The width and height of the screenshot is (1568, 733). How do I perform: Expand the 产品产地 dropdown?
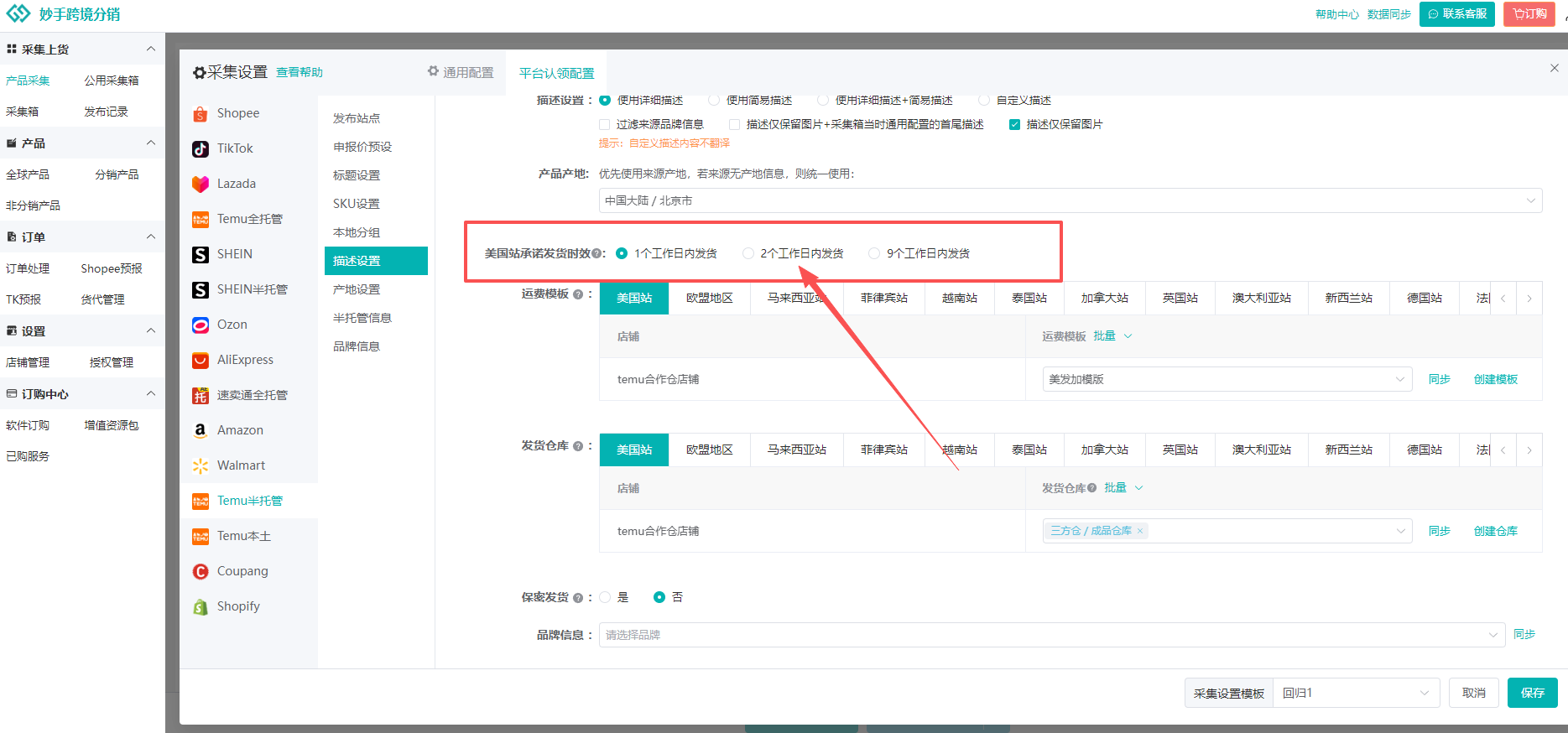tap(1070, 200)
